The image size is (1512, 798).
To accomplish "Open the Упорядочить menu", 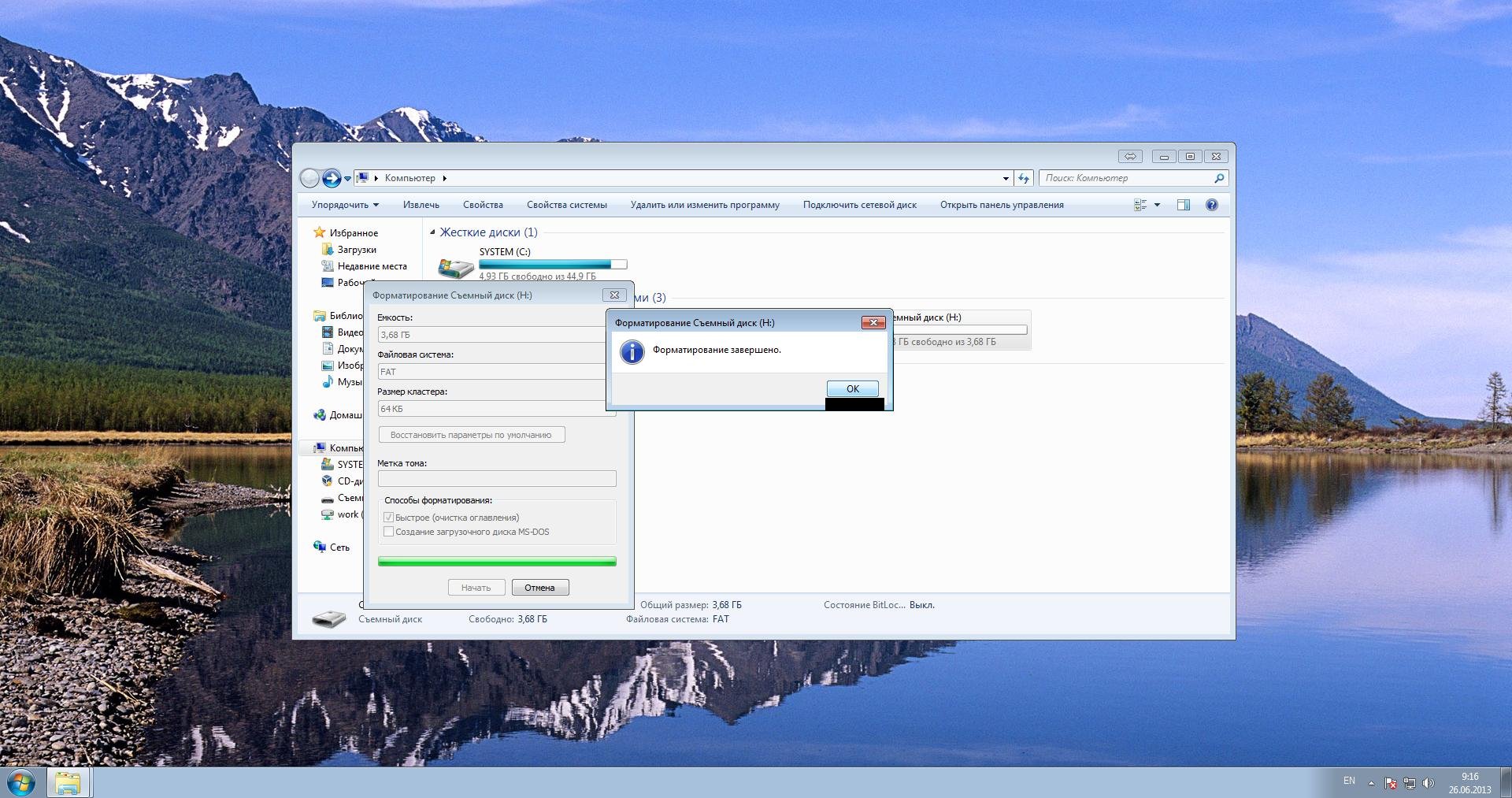I will [345, 205].
